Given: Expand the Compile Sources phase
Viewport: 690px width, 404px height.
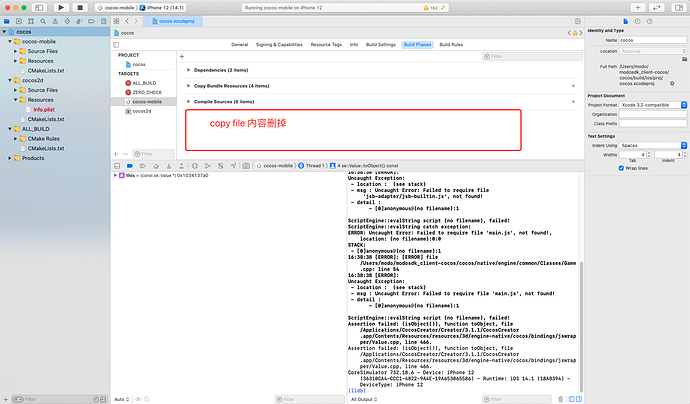Looking at the screenshot, I should point(188,102).
